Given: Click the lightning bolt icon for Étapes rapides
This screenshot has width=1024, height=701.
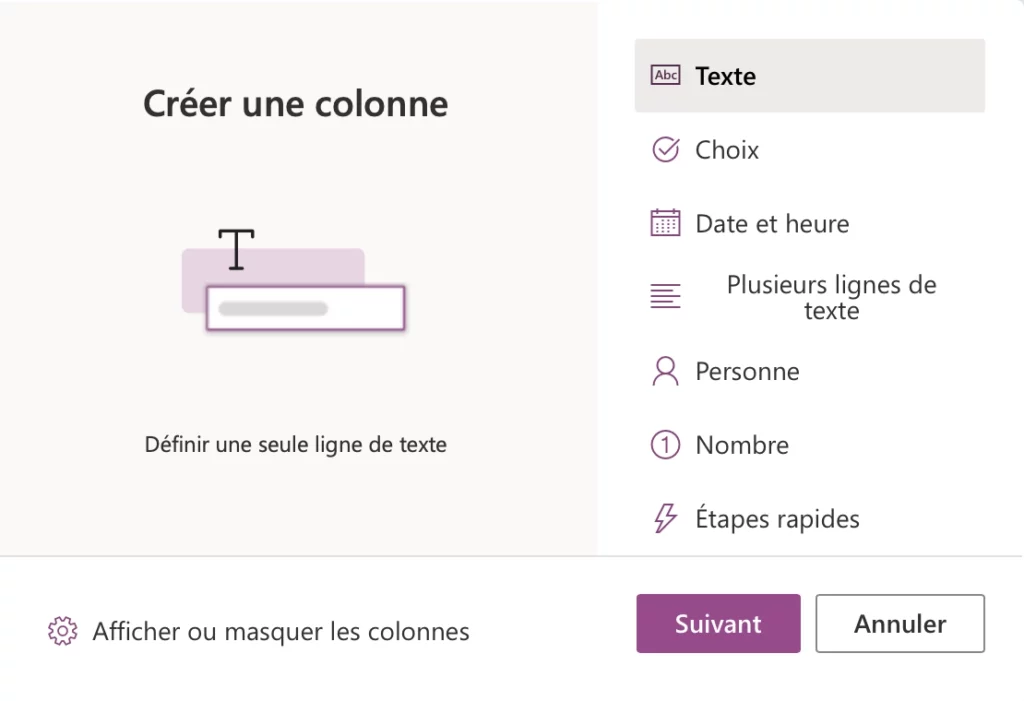Looking at the screenshot, I should tap(664, 518).
